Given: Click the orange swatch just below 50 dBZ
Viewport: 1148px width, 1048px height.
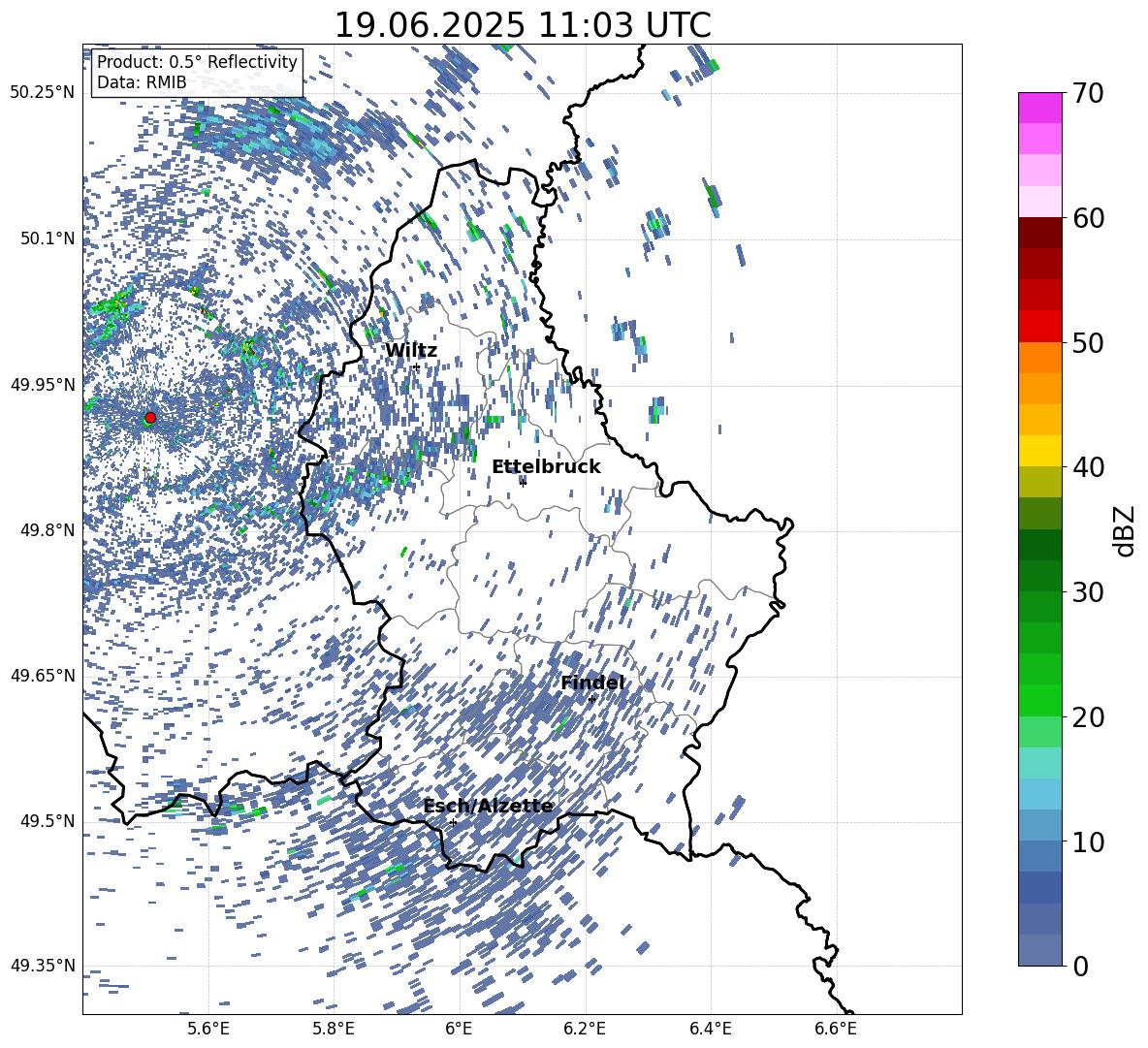Looking at the screenshot, I should tap(1039, 357).
